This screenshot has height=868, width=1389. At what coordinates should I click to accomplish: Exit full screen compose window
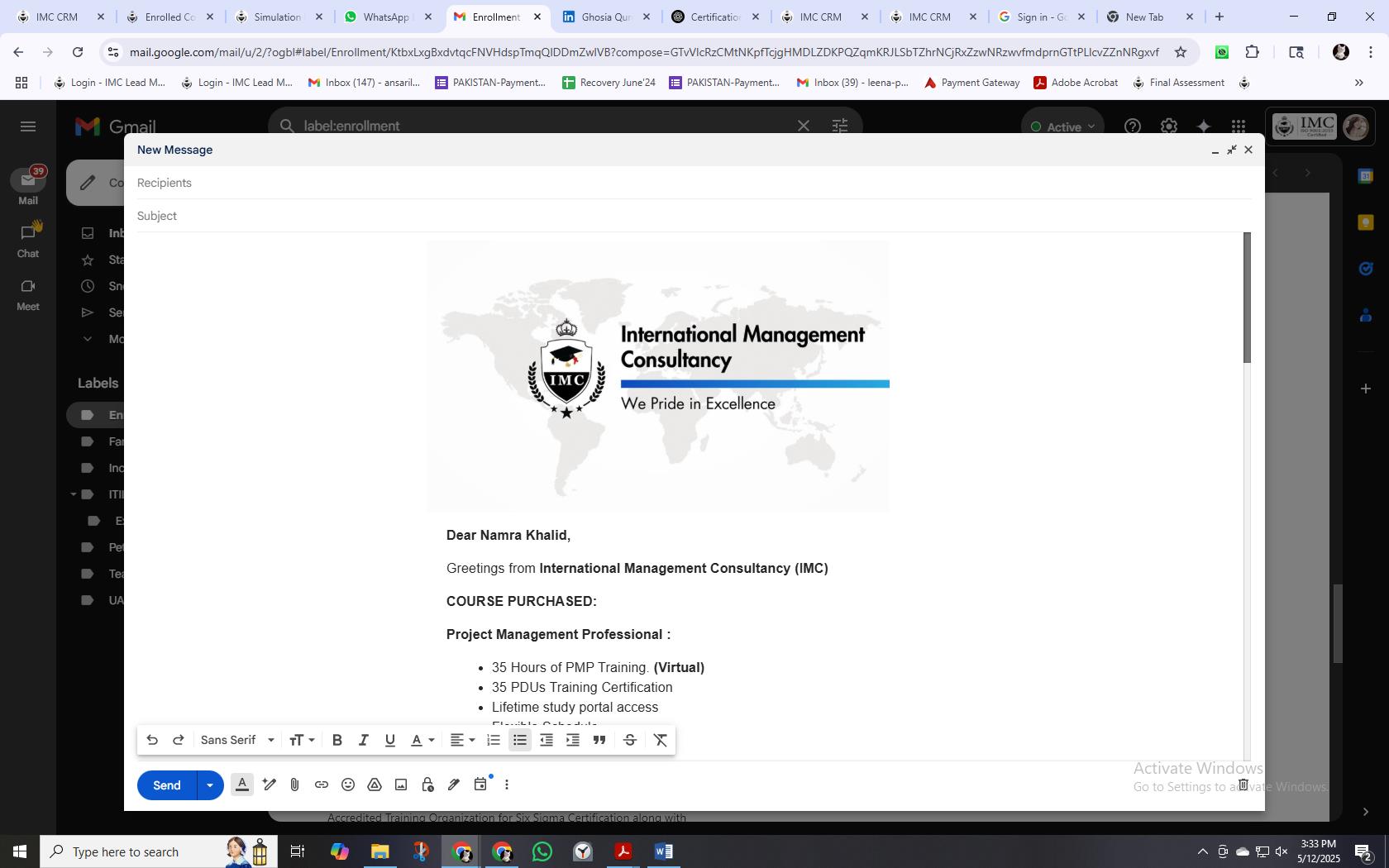1232,150
